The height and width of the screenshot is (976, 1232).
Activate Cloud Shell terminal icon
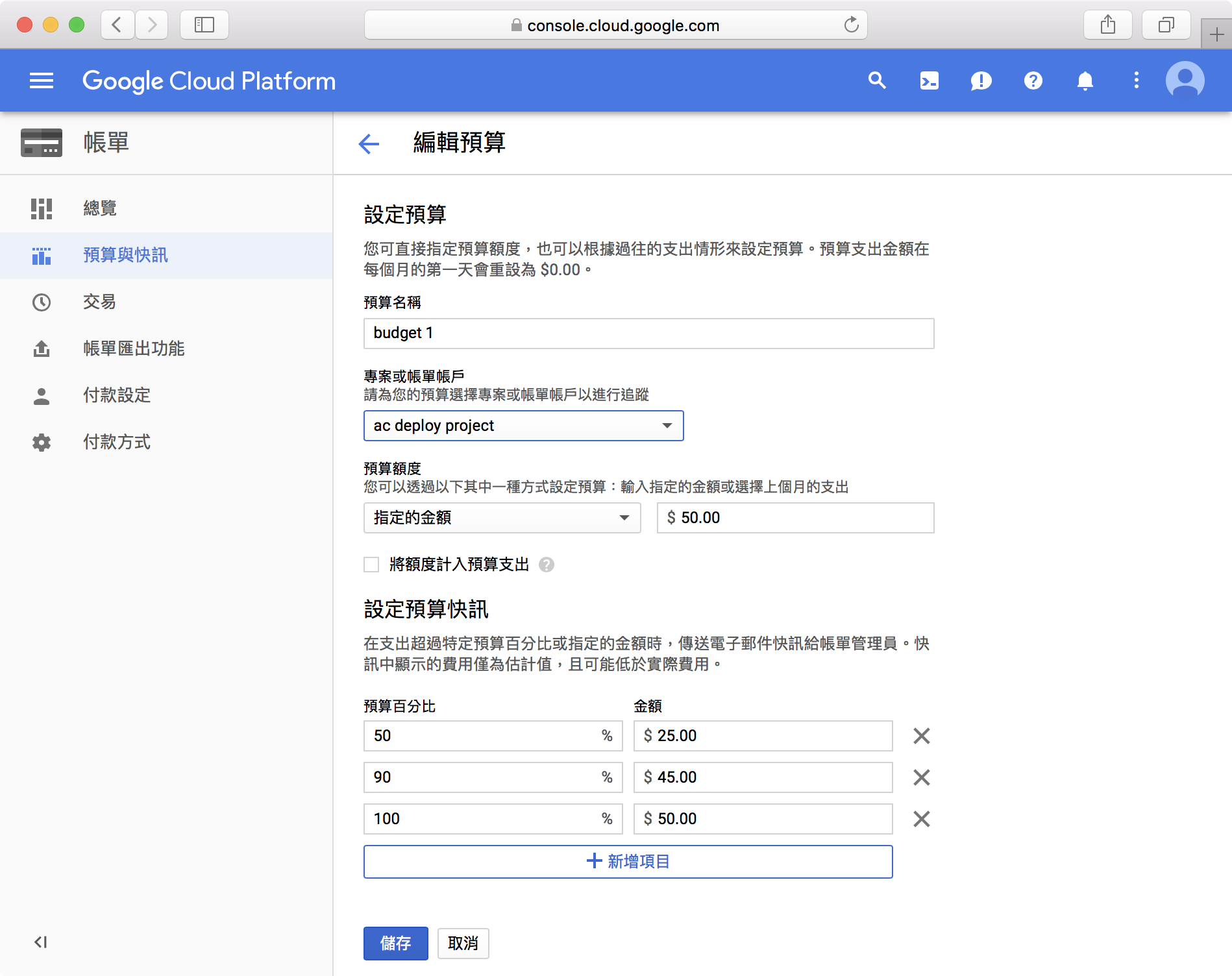(x=929, y=80)
